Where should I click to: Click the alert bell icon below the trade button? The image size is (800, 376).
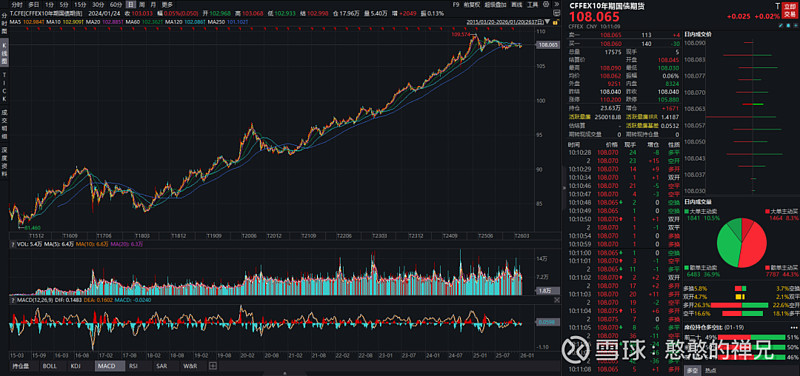(x=788, y=26)
